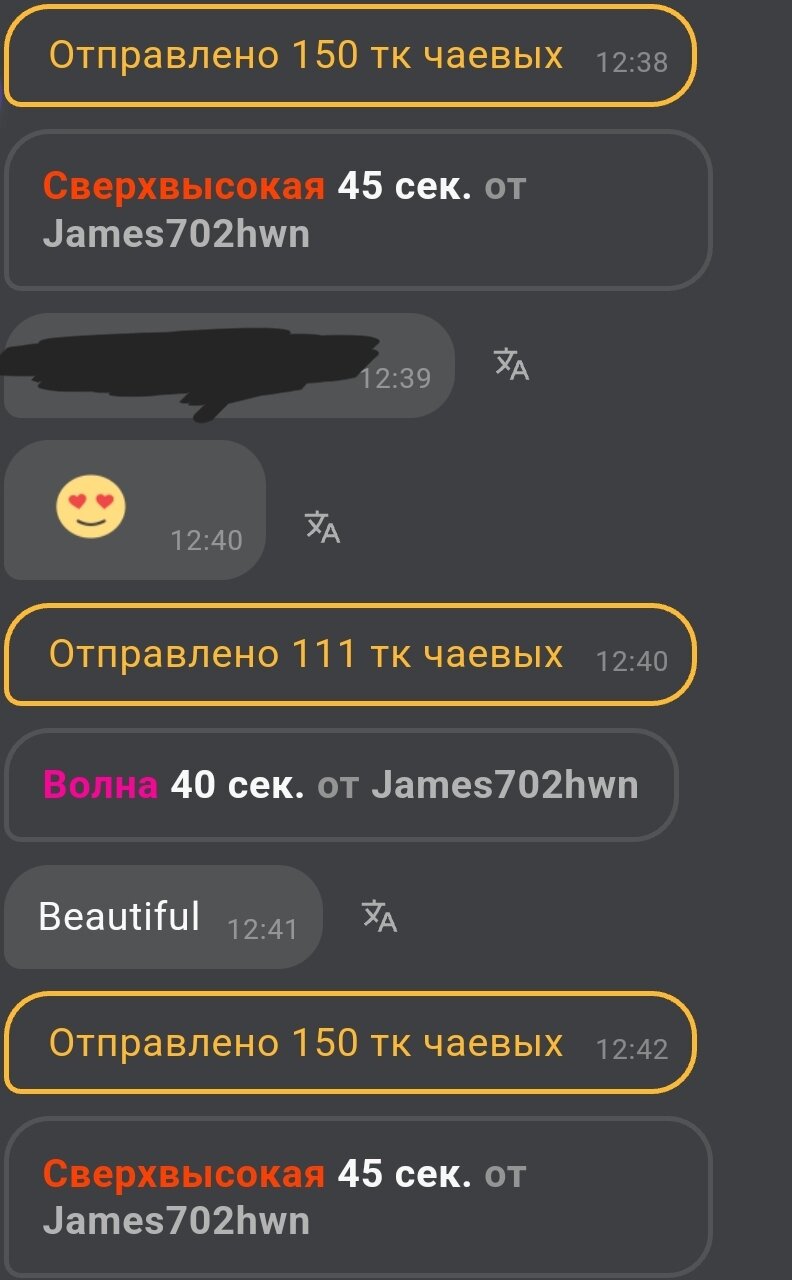
Task: Select the pink Волна label
Action: (100, 785)
